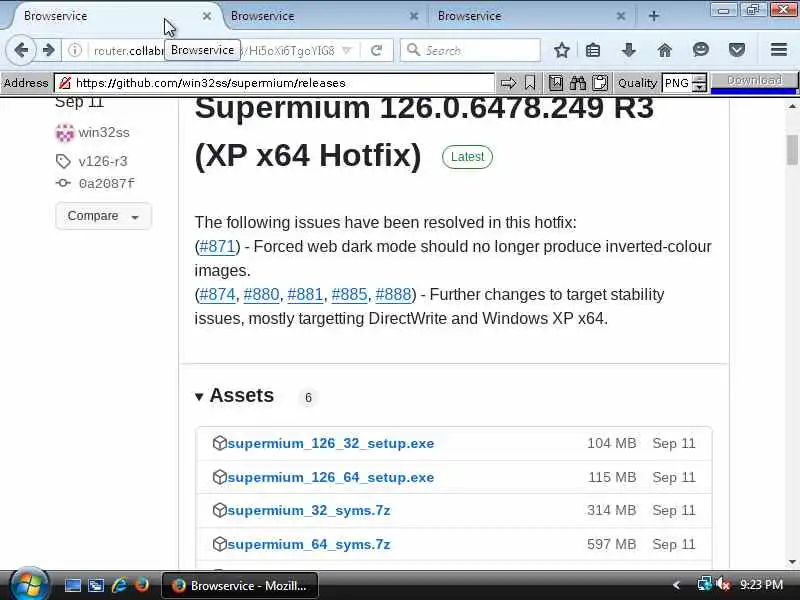Screen dimensions: 800x600
Task: Click the network tray icon
Action: pos(705,585)
